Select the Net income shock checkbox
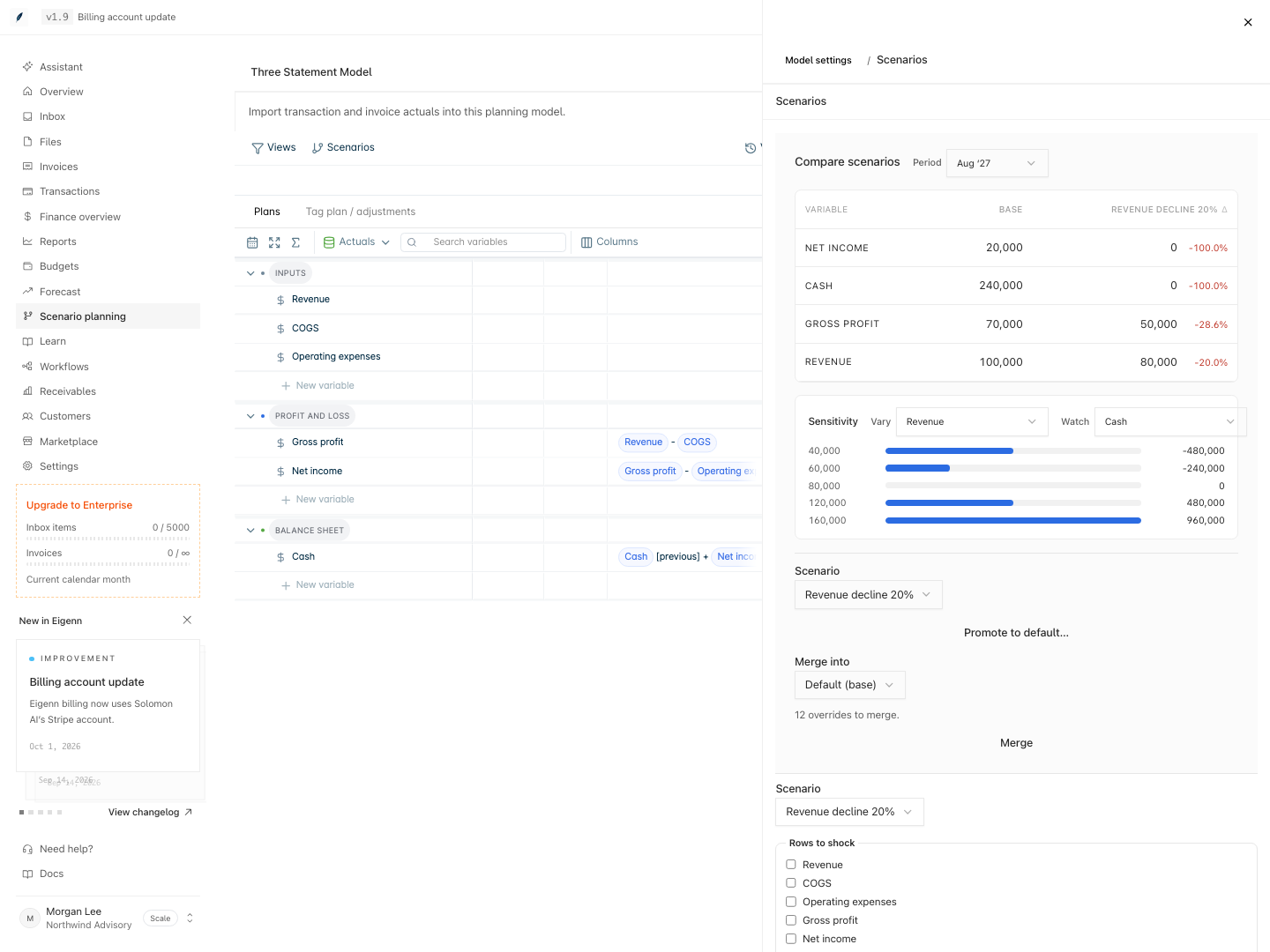Image resolution: width=1270 pixels, height=952 pixels. pos(791,939)
